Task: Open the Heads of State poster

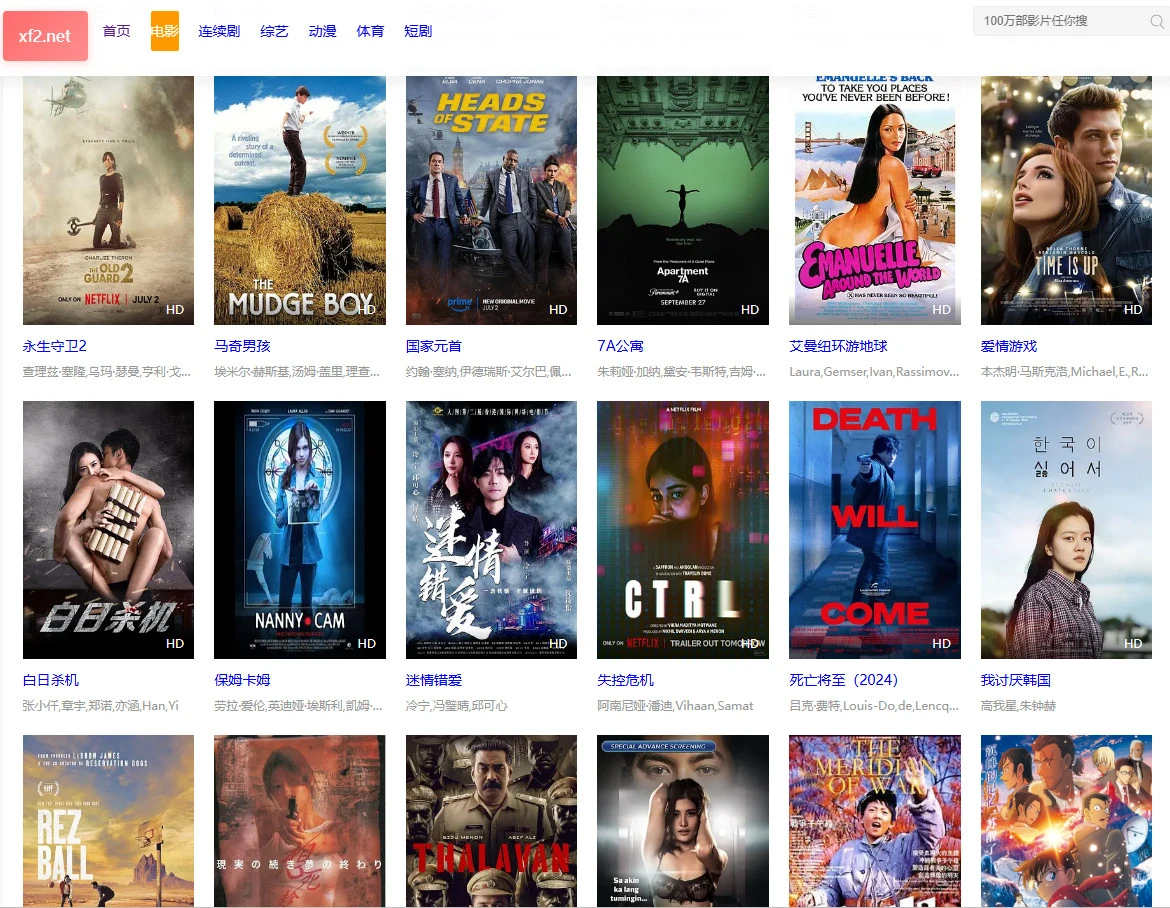Action: tap(491, 200)
